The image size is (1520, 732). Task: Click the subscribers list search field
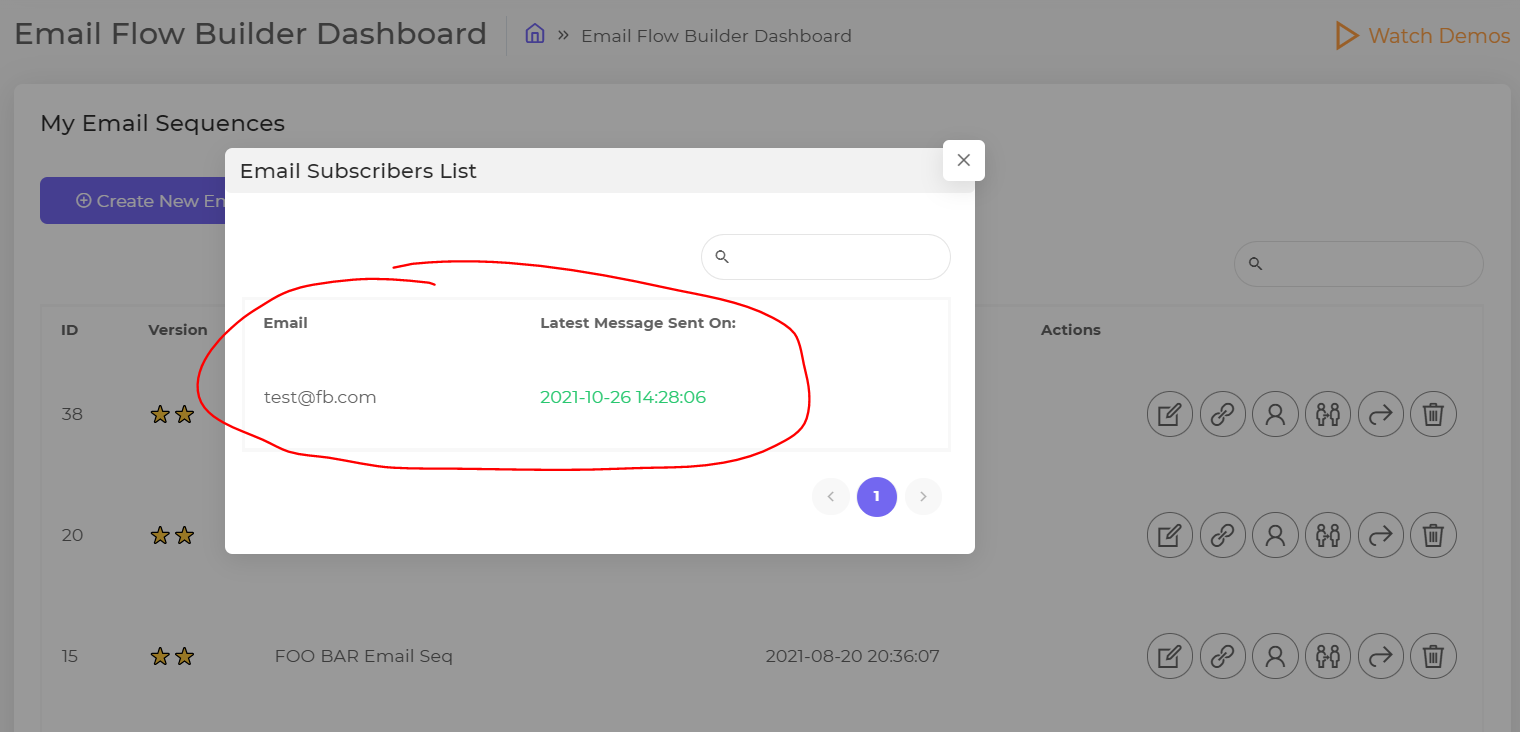tap(826, 257)
